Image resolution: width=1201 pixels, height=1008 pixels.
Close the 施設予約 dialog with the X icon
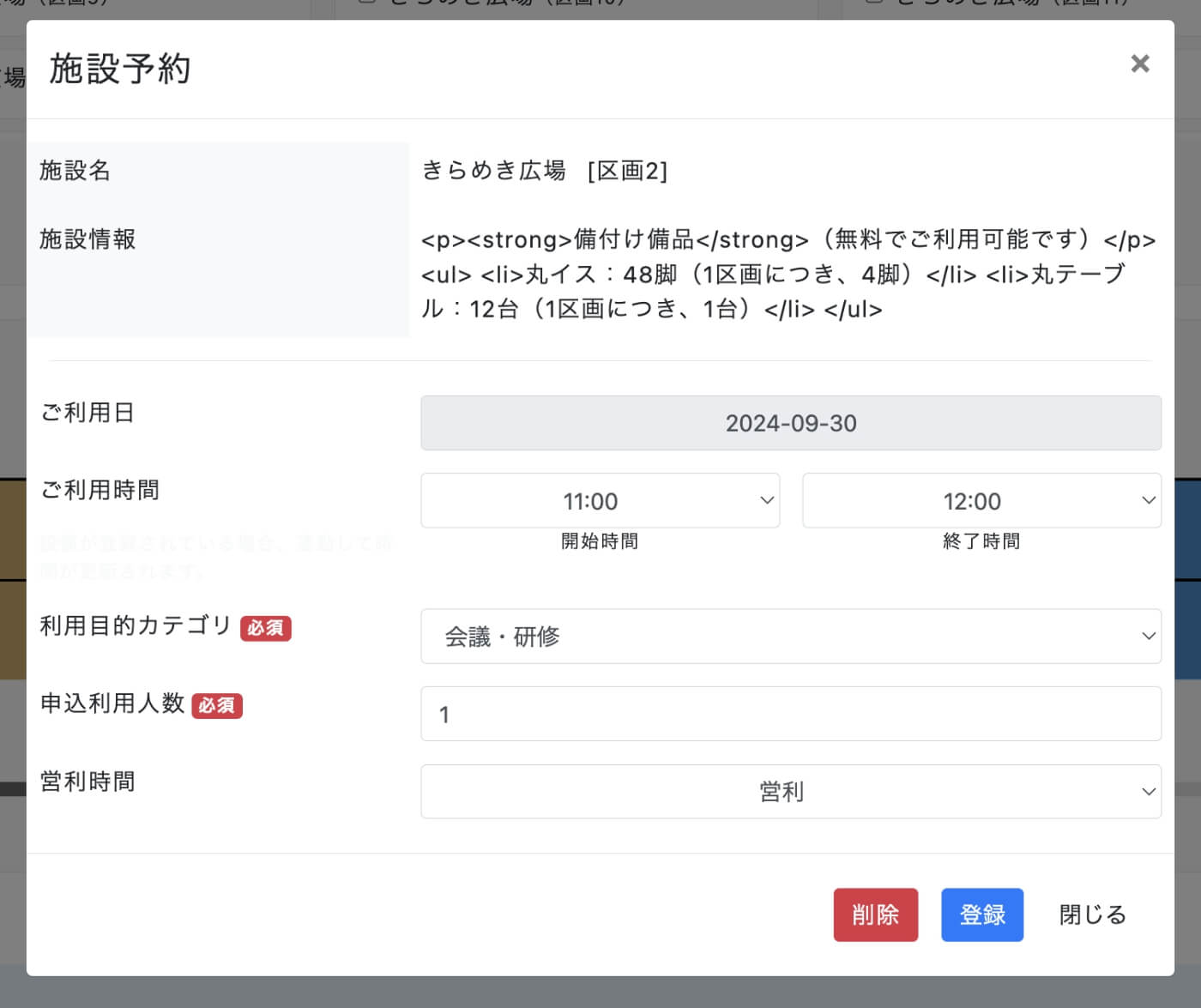tap(1139, 63)
